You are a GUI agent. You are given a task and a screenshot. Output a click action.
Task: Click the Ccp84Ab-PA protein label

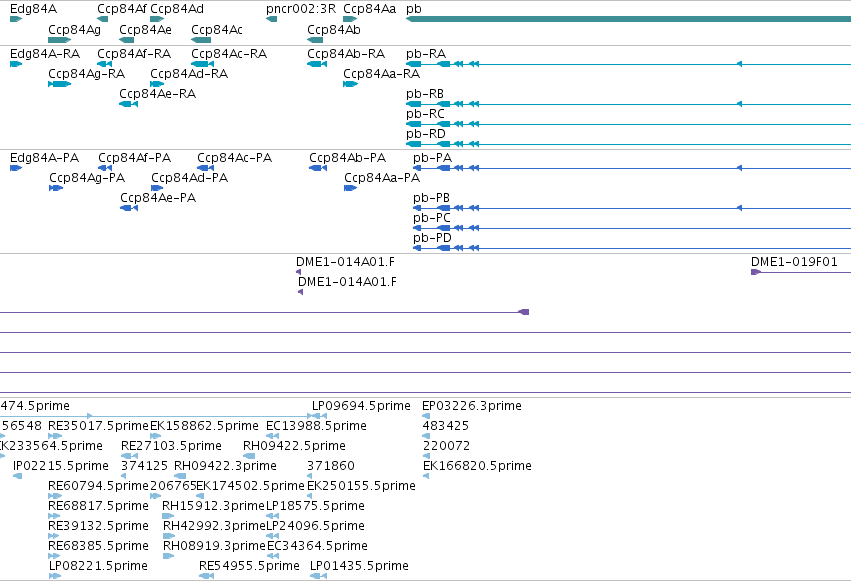point(347,158)
